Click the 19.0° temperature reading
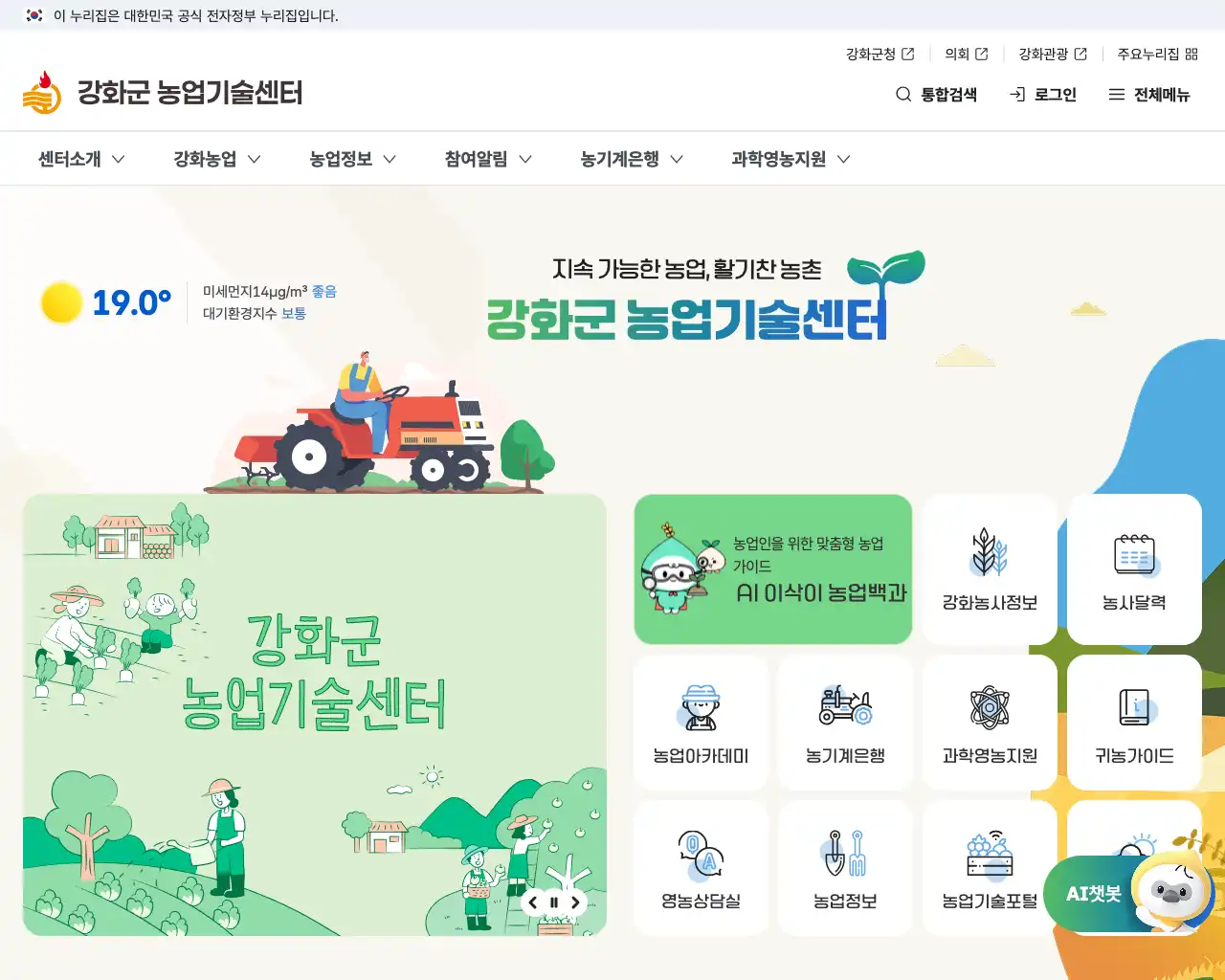The width and height of the screenshot is (1225, 980). [131, 303]
